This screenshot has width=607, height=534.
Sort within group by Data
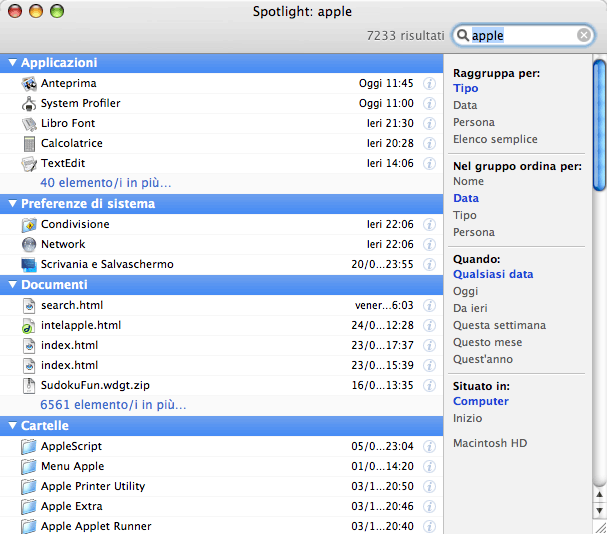pyautogui.click(x=466, y=198)
